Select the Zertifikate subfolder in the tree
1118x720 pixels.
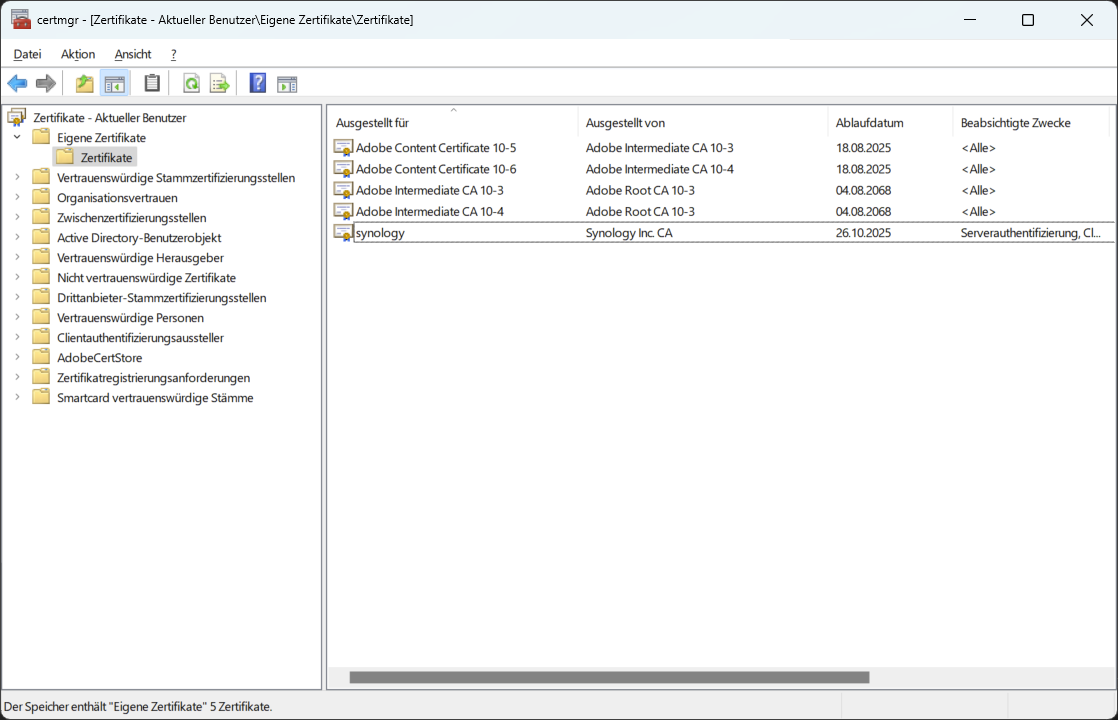[106, 158]
